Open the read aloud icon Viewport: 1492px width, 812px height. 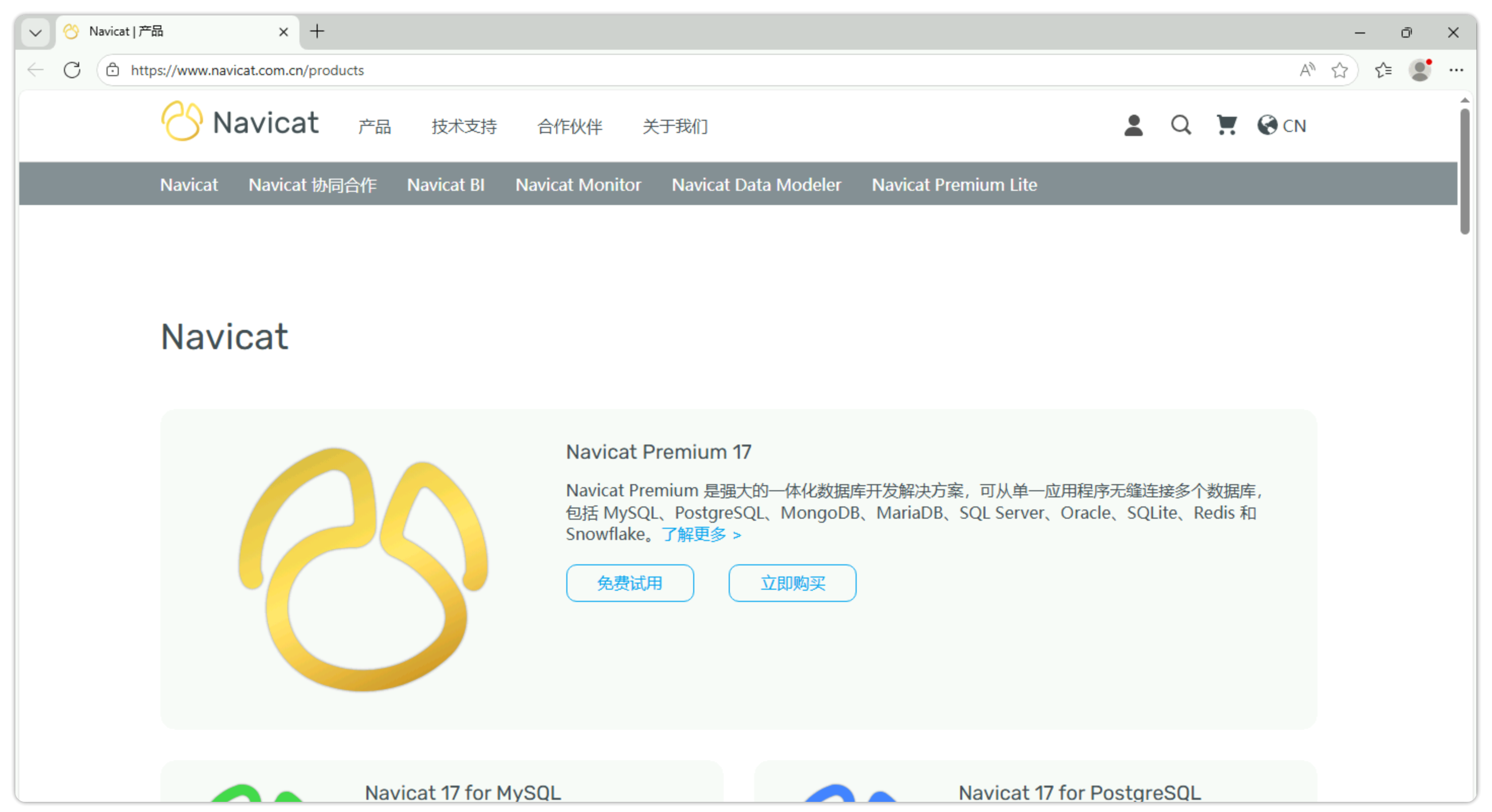tap(1307, 70)
